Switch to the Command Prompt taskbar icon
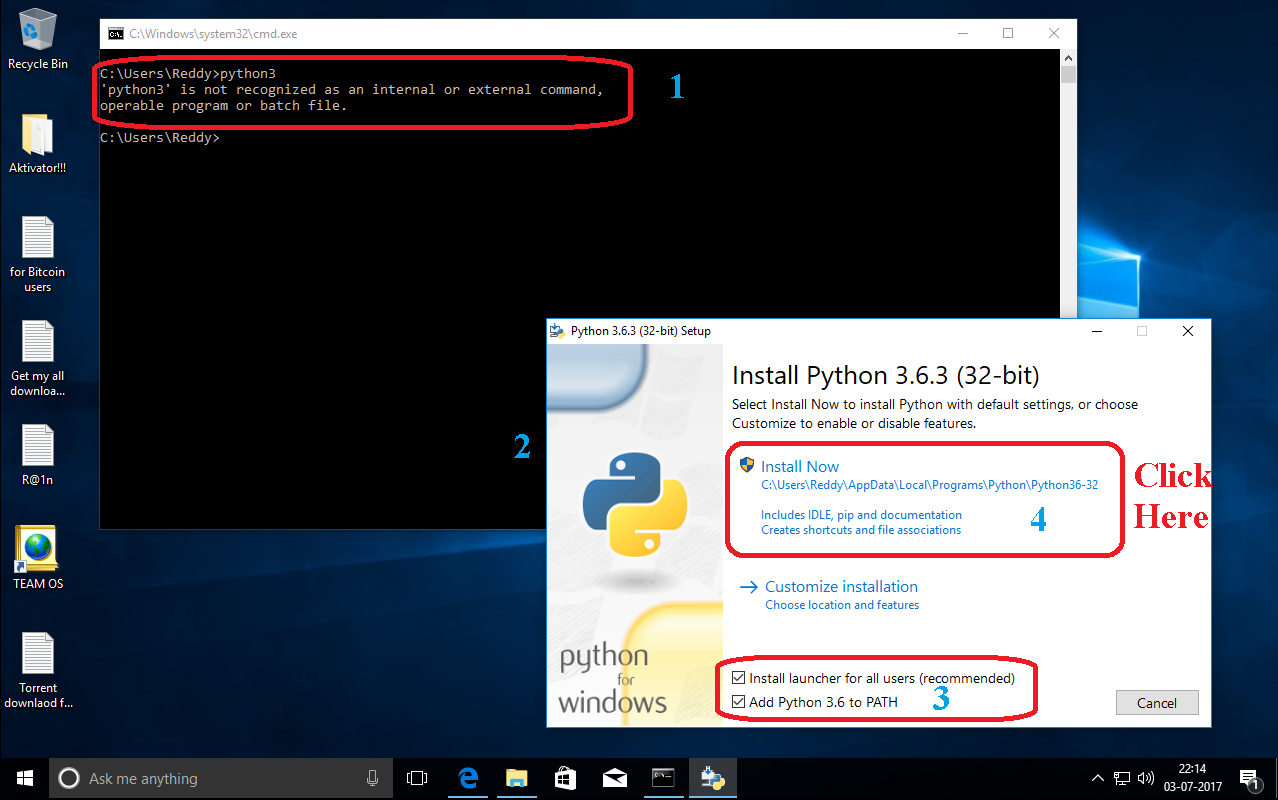 [663, 777]
